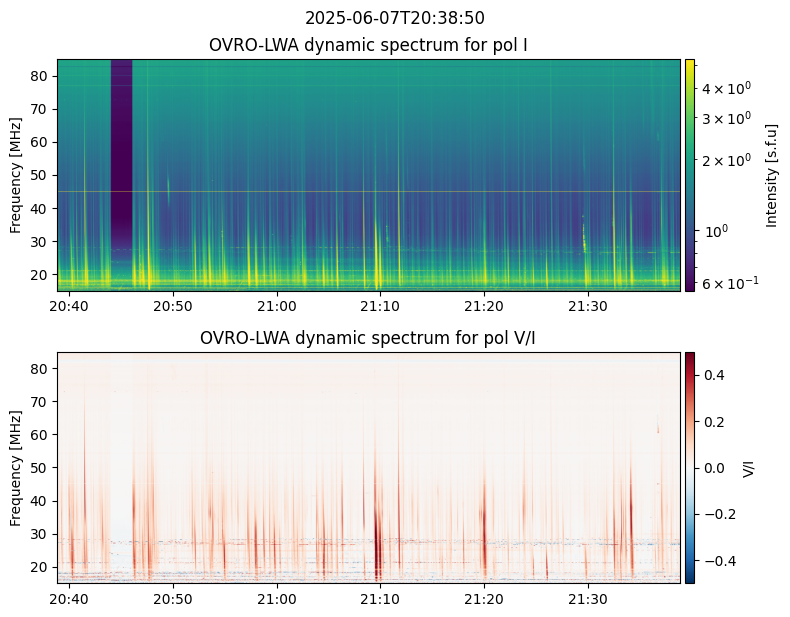Select the 21:00 time tick on top plot
790x617 pixels.
click(x=276, y=305)
